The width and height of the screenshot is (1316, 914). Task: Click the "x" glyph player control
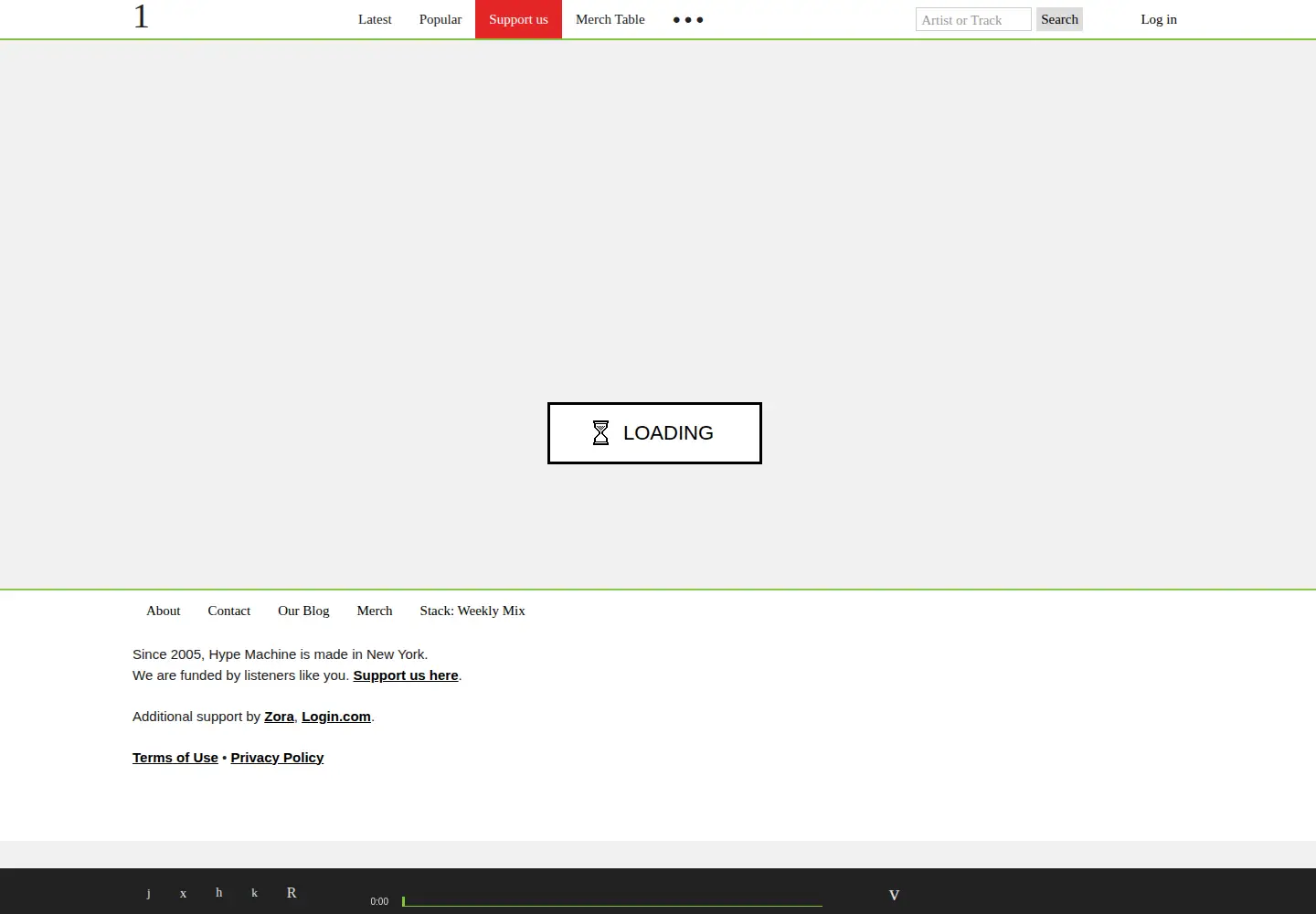(x=183, y=893)
